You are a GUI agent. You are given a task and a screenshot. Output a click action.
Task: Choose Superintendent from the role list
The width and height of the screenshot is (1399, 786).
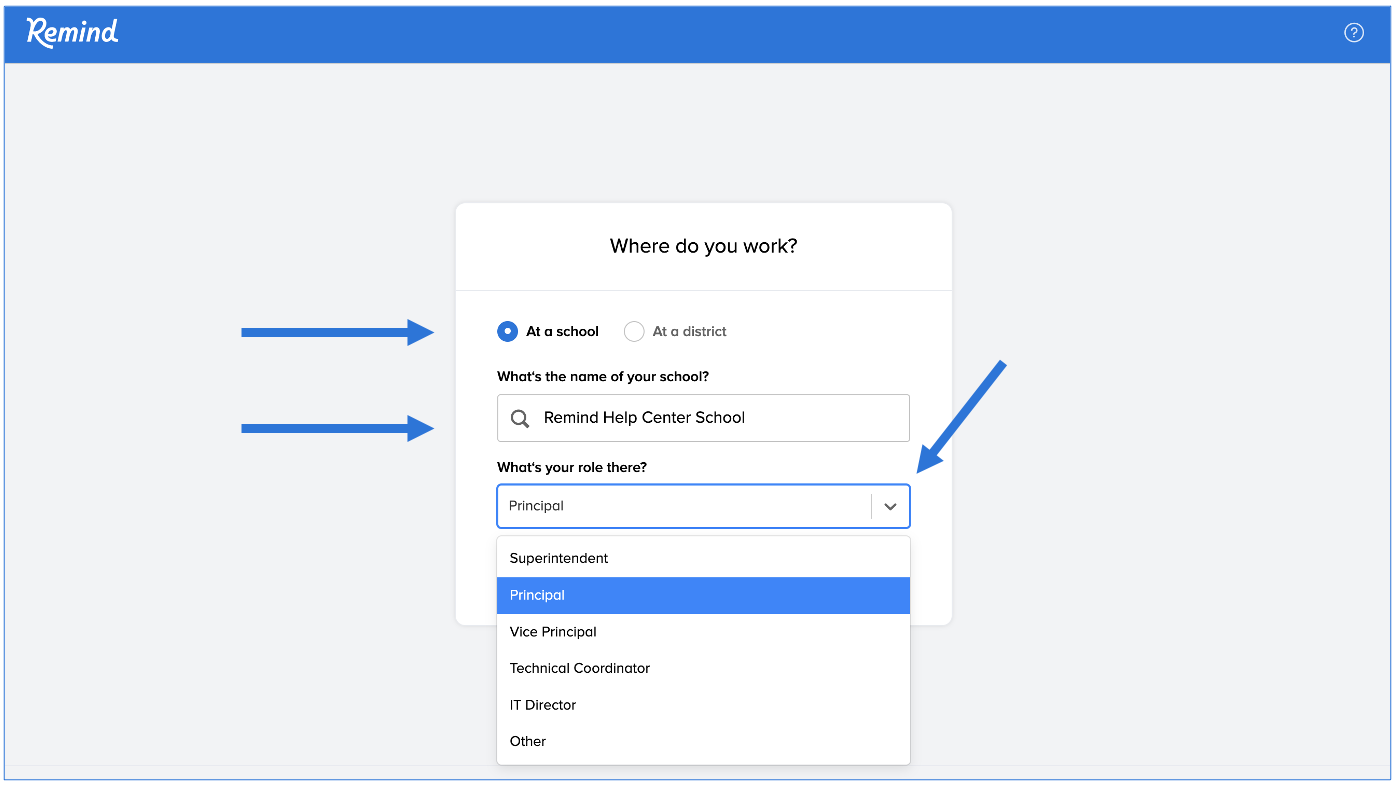pos(559,558)
